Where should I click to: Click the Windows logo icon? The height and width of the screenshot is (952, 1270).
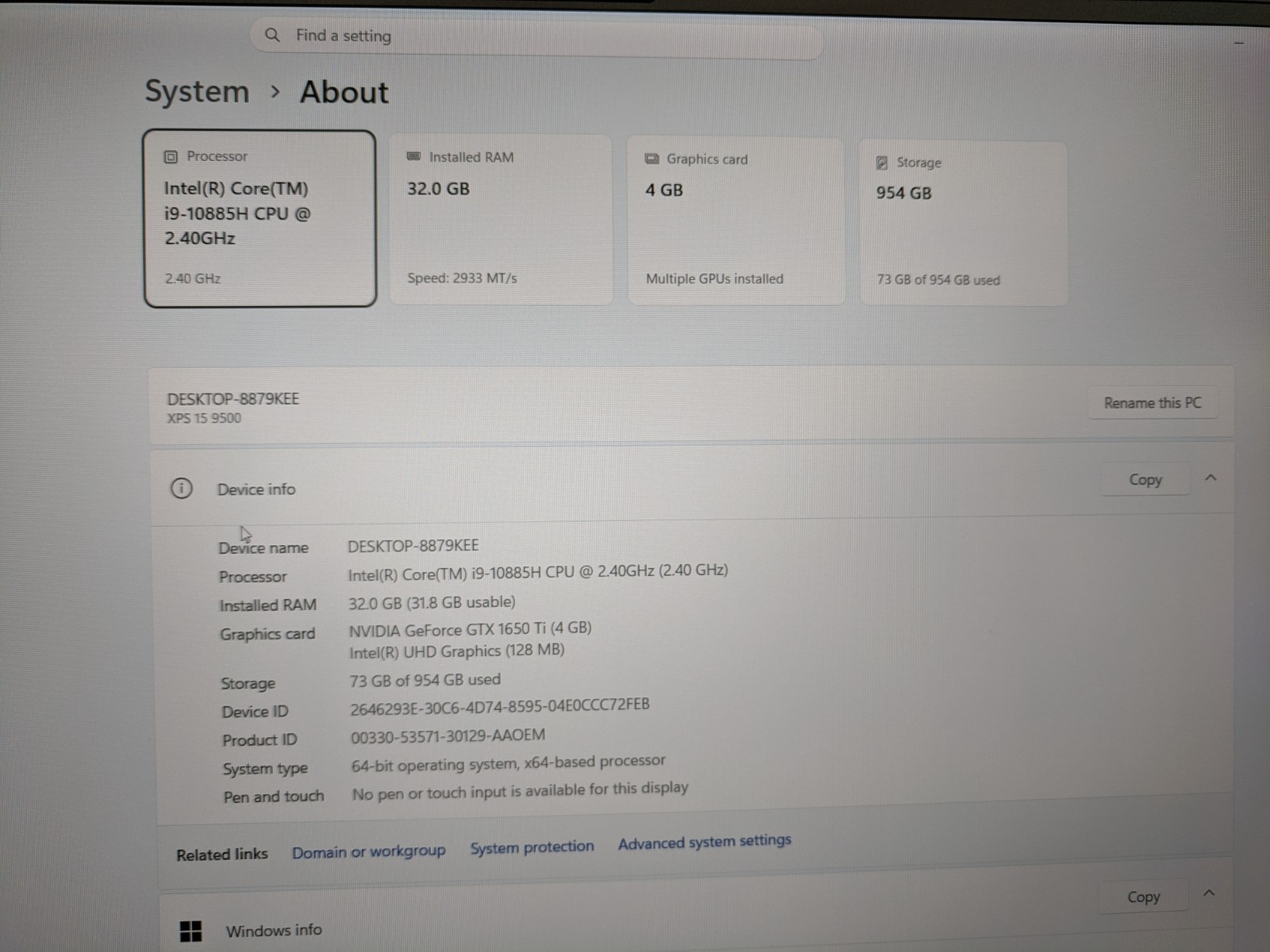pyautogui.click(x=190, y=931)
